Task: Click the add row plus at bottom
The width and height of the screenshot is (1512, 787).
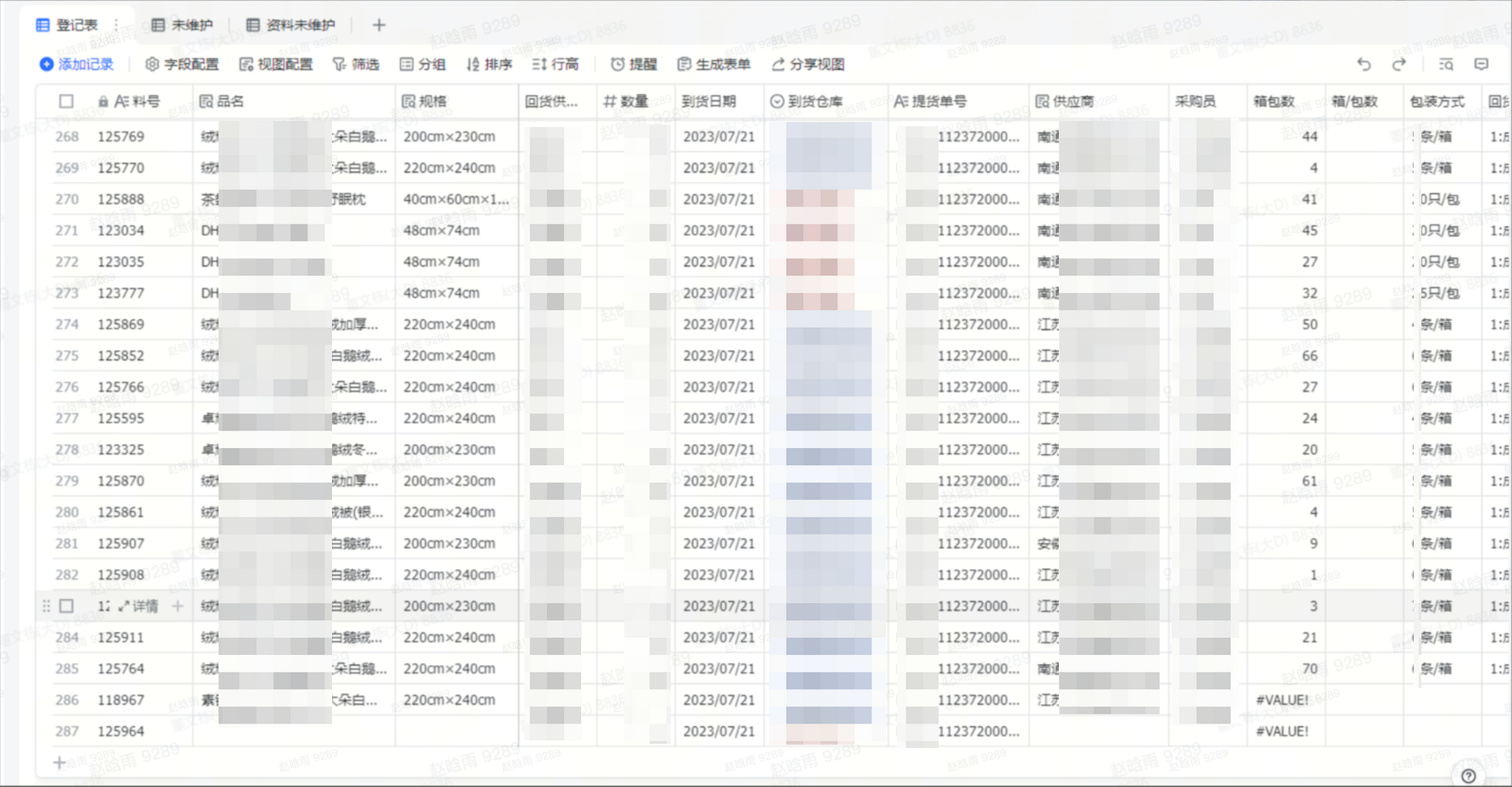Action: (x=59, y=762)
